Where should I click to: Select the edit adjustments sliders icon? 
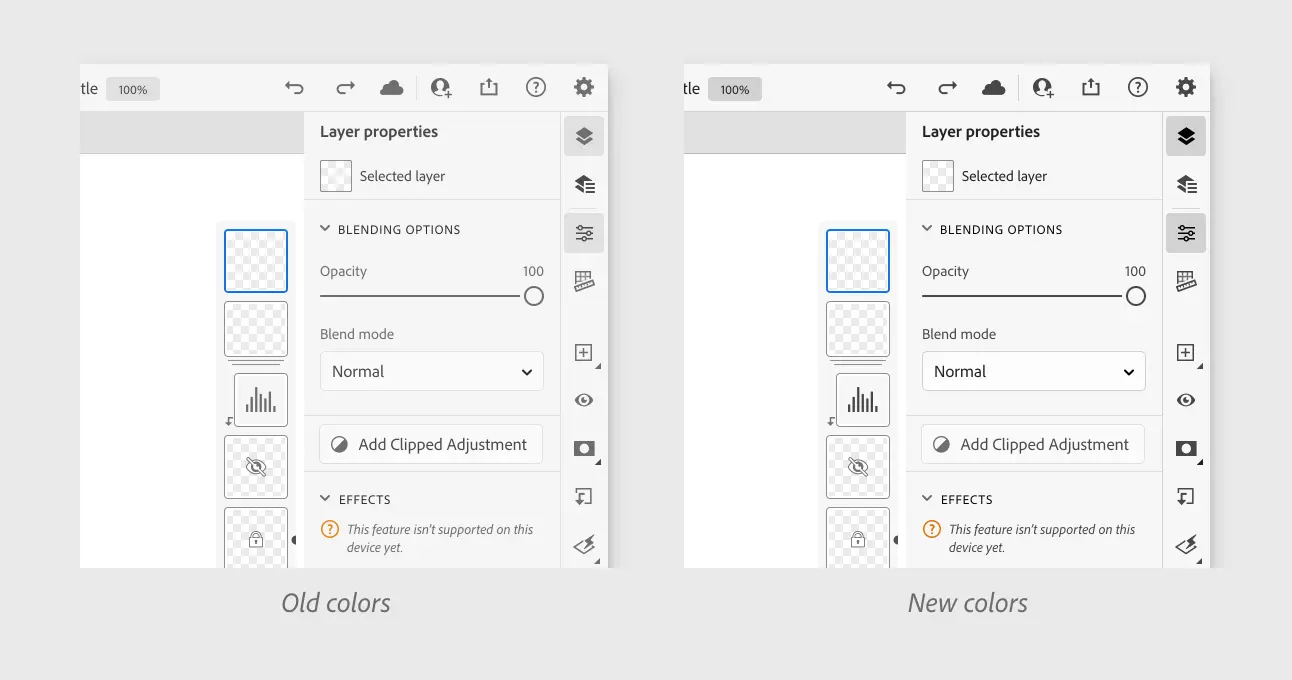(584, 232)
